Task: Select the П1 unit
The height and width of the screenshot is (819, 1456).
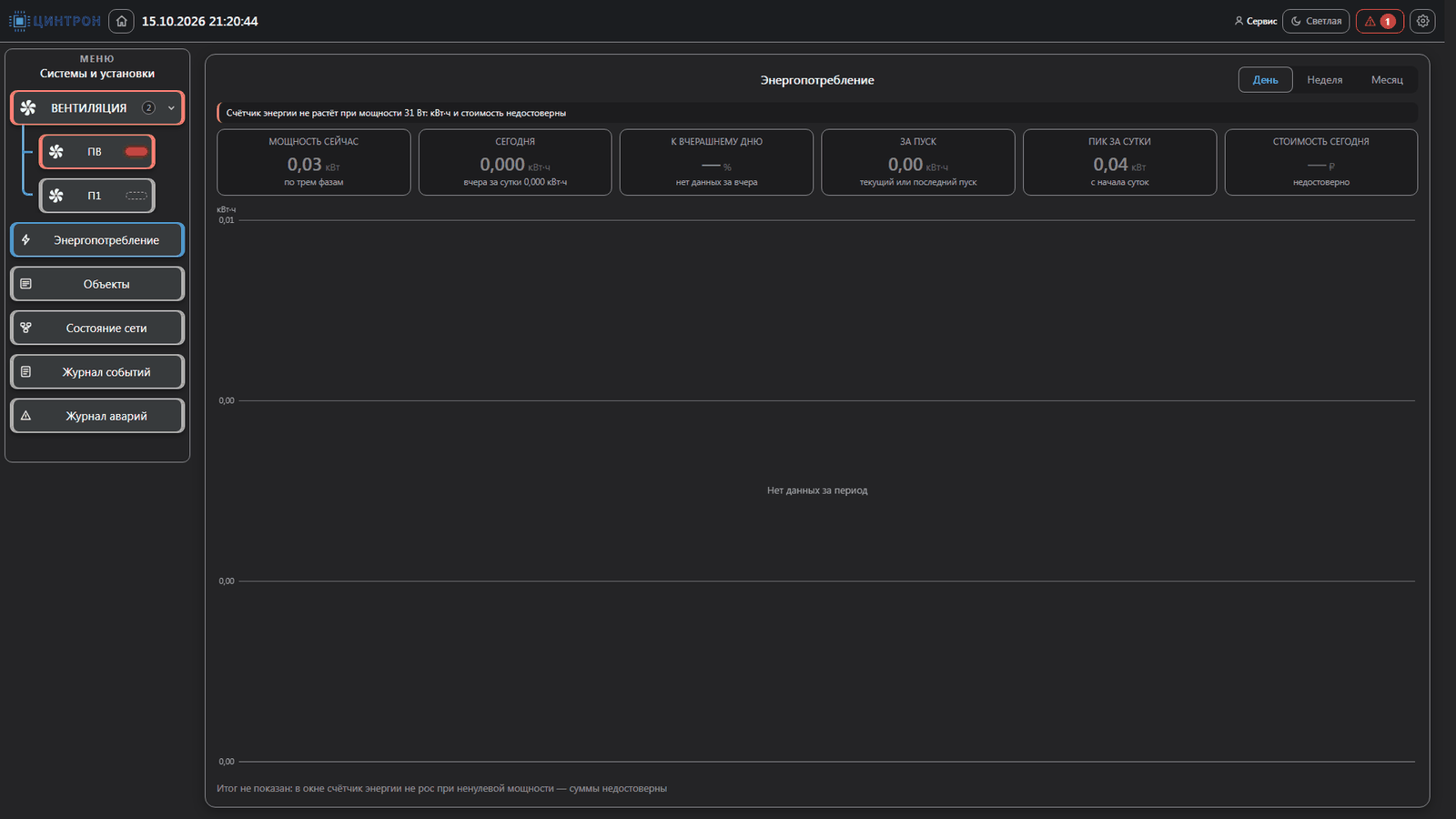Action: pos(96,196)
